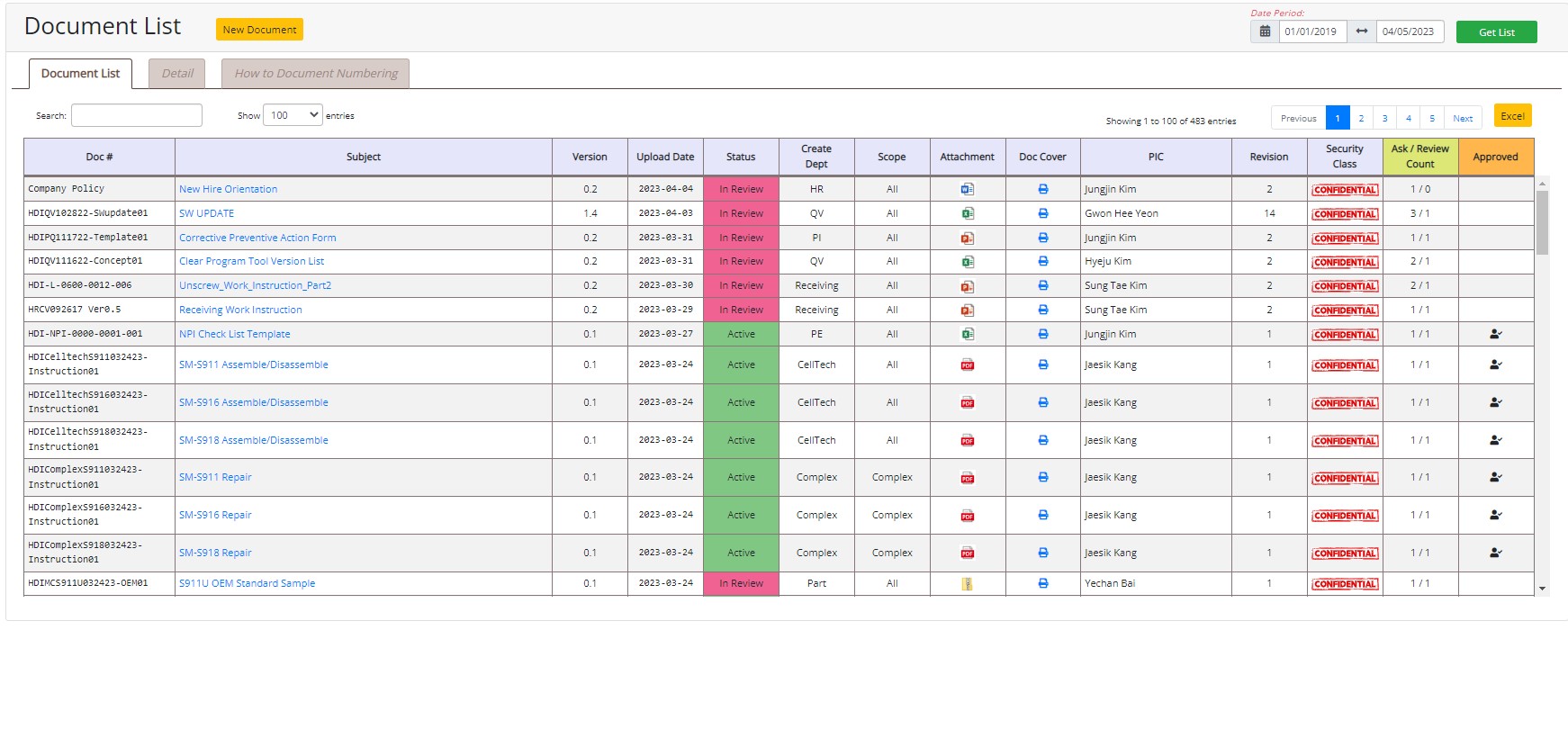Screen dimensions: 1568x738
Task: Open the New Hire Orientation document link
Action: tap(228, 189)
